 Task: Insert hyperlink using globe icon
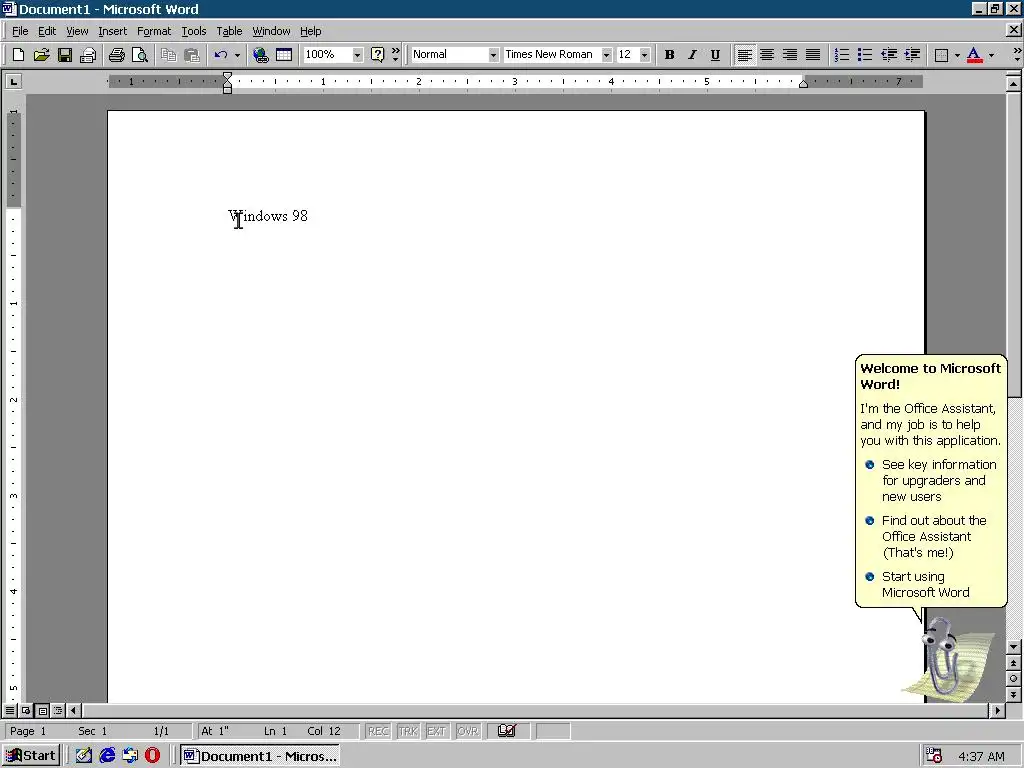pyautogui.click(x=261, y=55)
